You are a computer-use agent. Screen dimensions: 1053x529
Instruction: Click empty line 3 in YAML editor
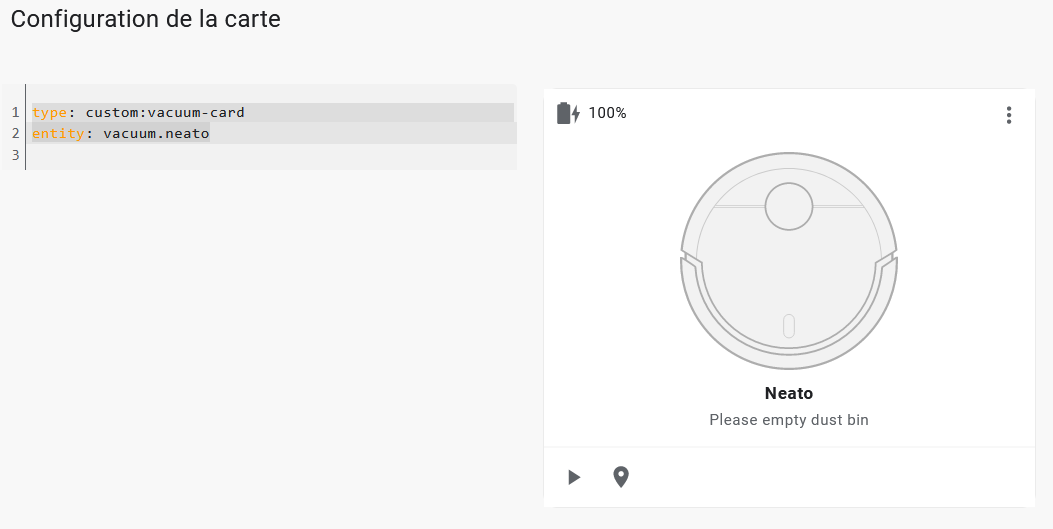[x=274, y=154]
